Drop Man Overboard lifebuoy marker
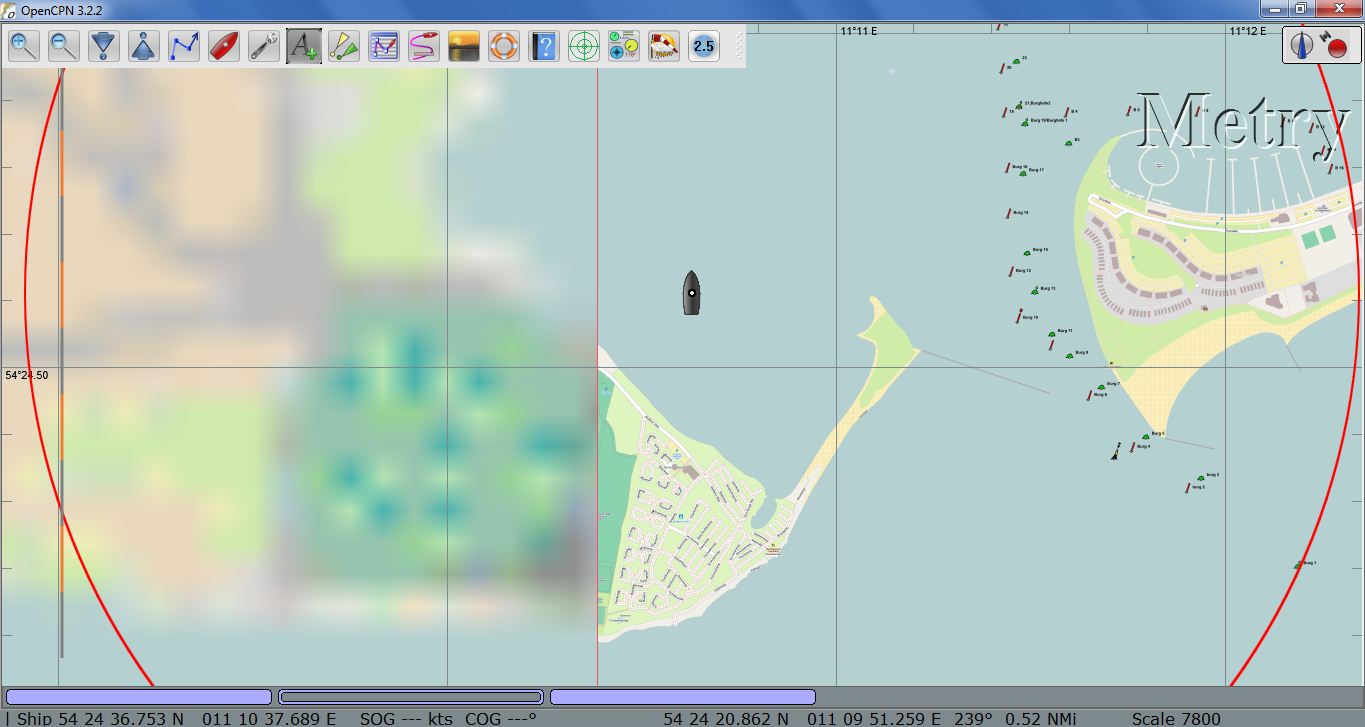Screen dimensions: 1365x727 504,46
